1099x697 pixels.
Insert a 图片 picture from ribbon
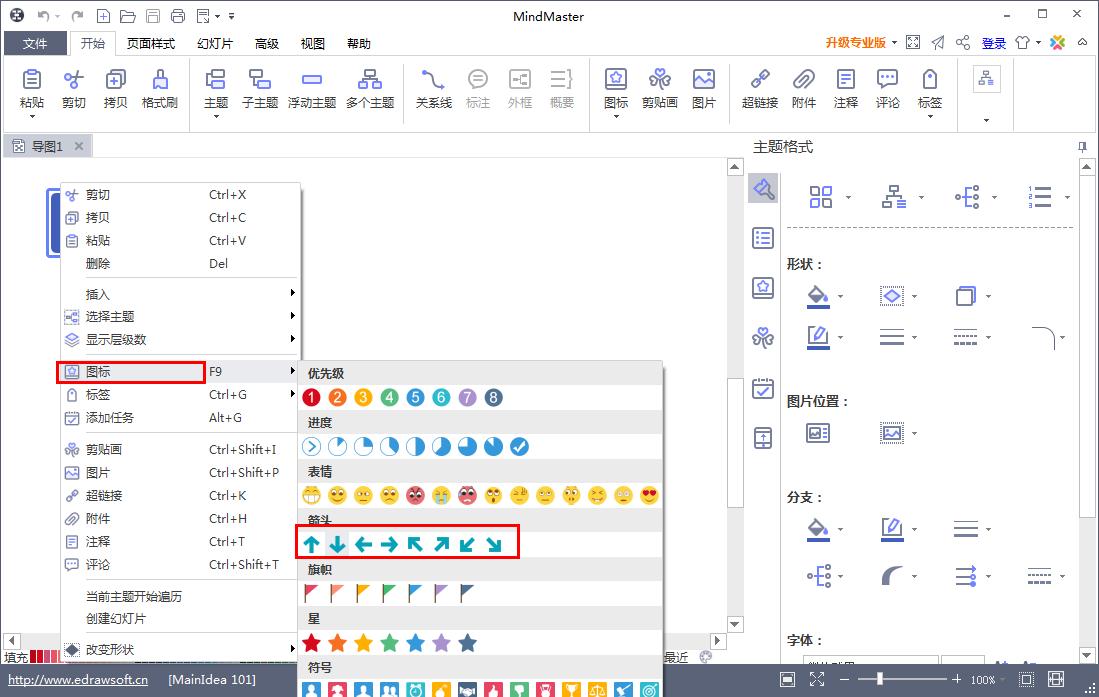point(704,88)
